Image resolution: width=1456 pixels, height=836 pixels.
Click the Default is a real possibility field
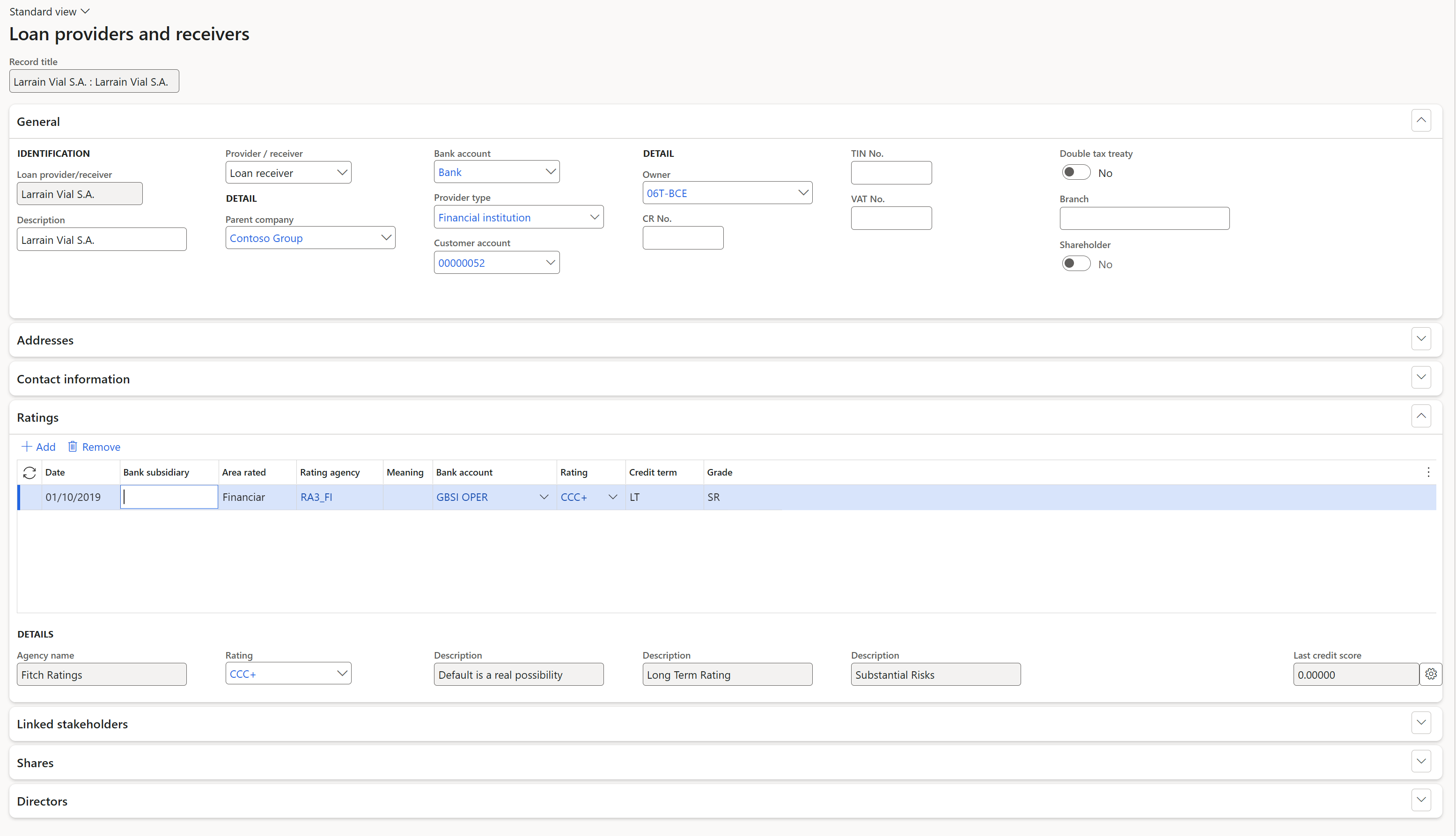pyautogui.click(x=518, y=674)
